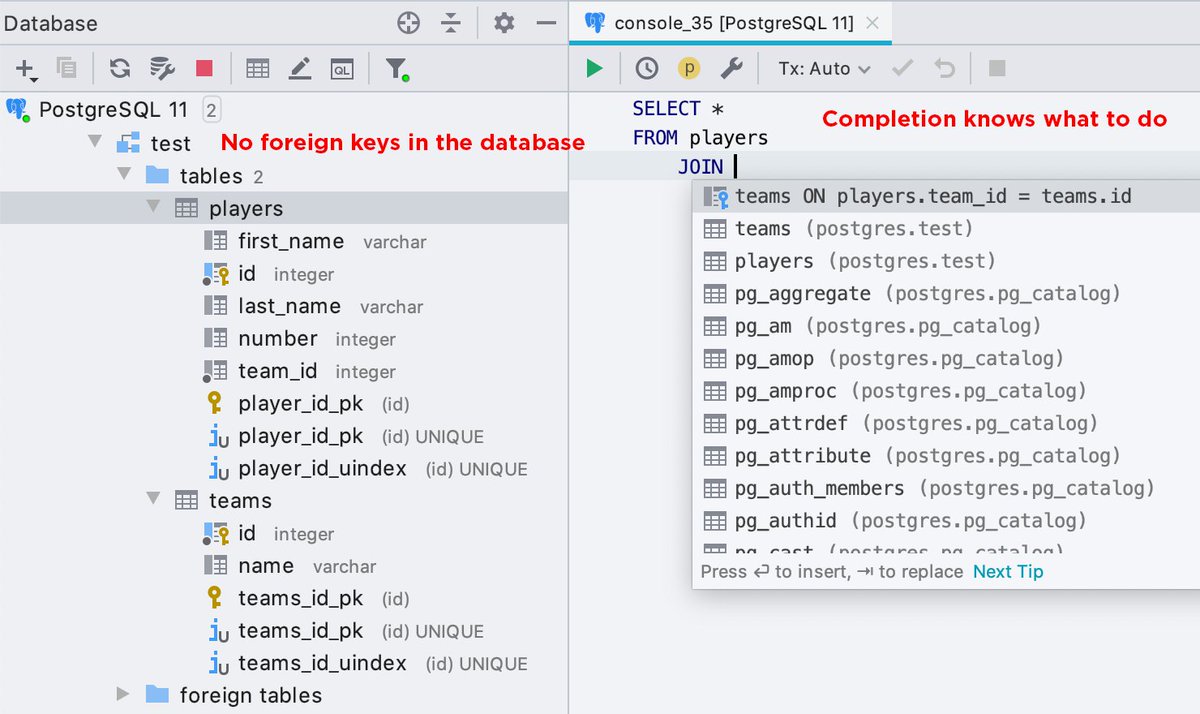Click the grey Stop square in console toolbar
This screenshot has width=1200, height=714.
point(997,68)
